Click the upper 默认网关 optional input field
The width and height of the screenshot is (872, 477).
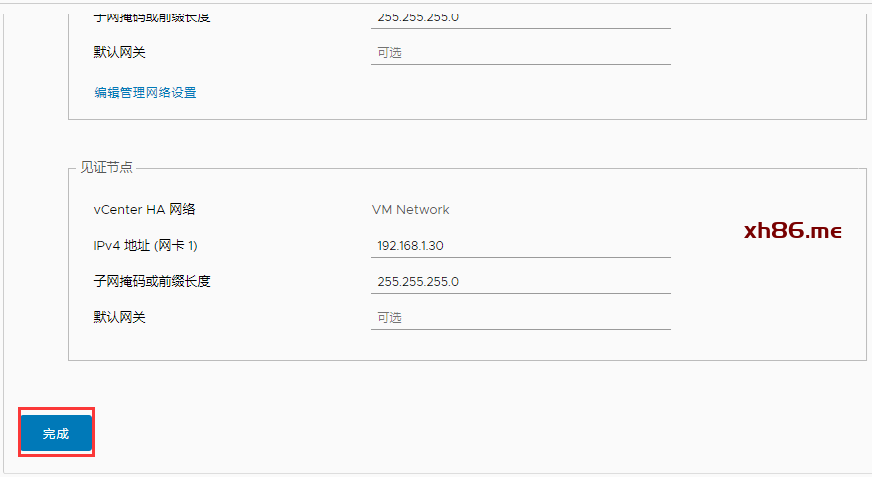520,53
